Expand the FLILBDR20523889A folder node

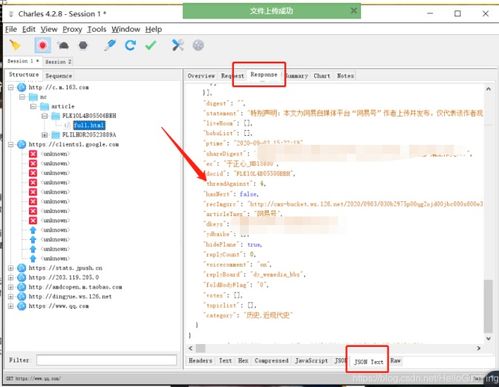pos(45,135)
